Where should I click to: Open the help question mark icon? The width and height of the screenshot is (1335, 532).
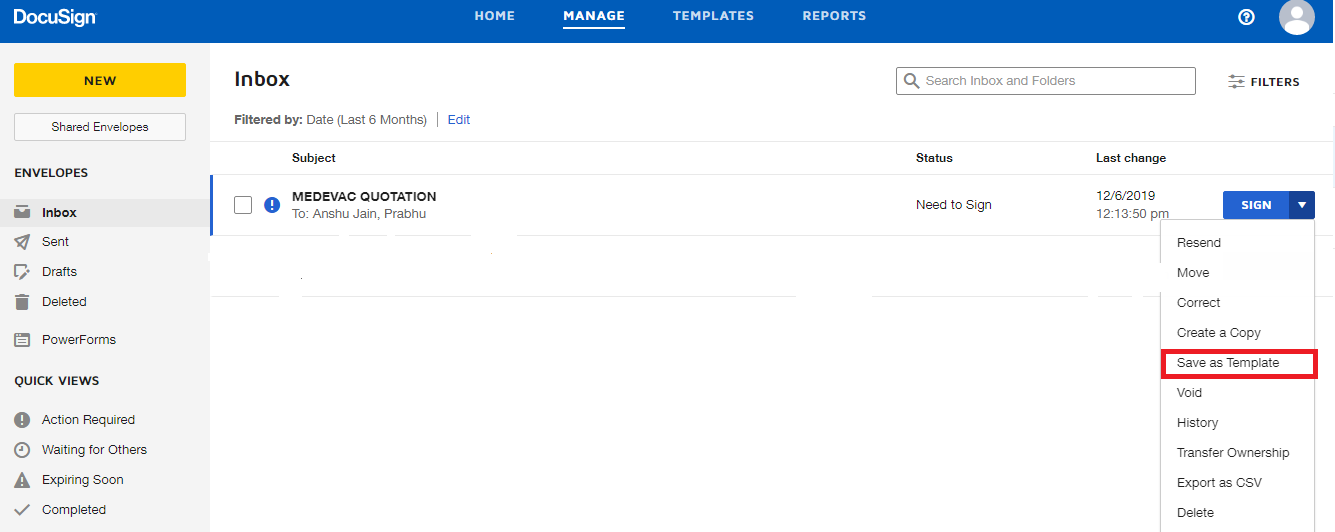(x=1246, y=17)
